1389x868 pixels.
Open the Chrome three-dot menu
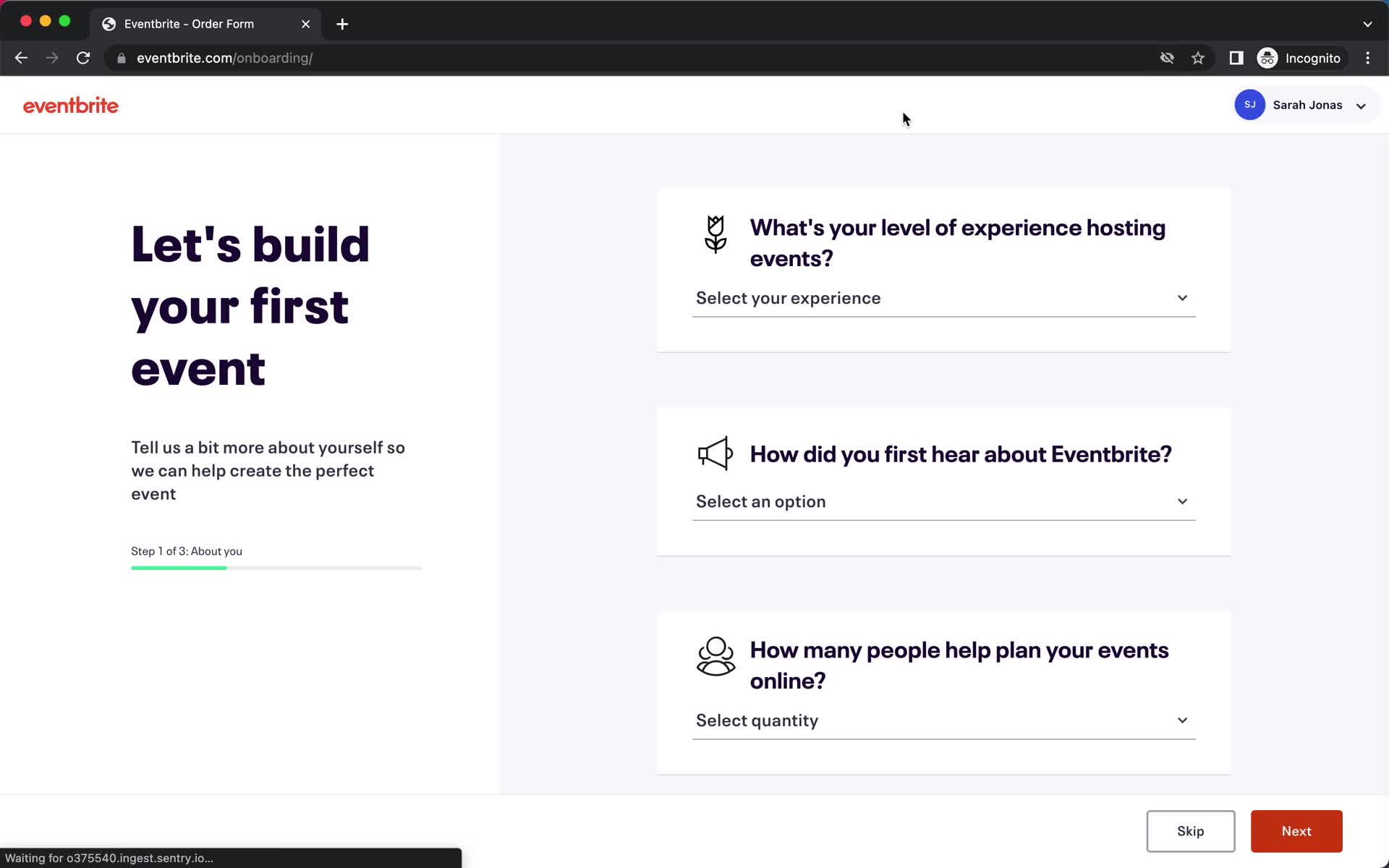pos(1367,58)
